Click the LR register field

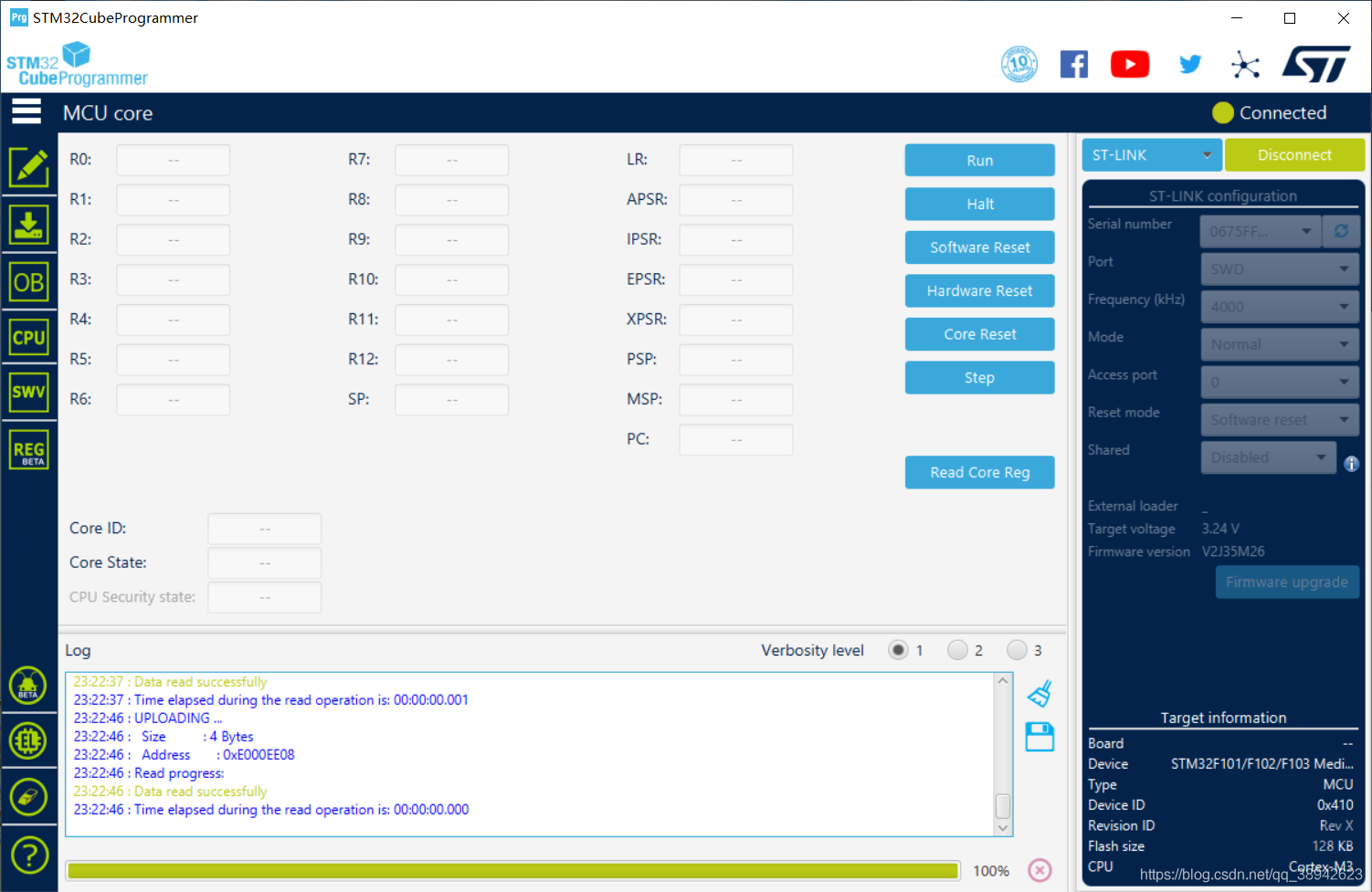point(736,160)
